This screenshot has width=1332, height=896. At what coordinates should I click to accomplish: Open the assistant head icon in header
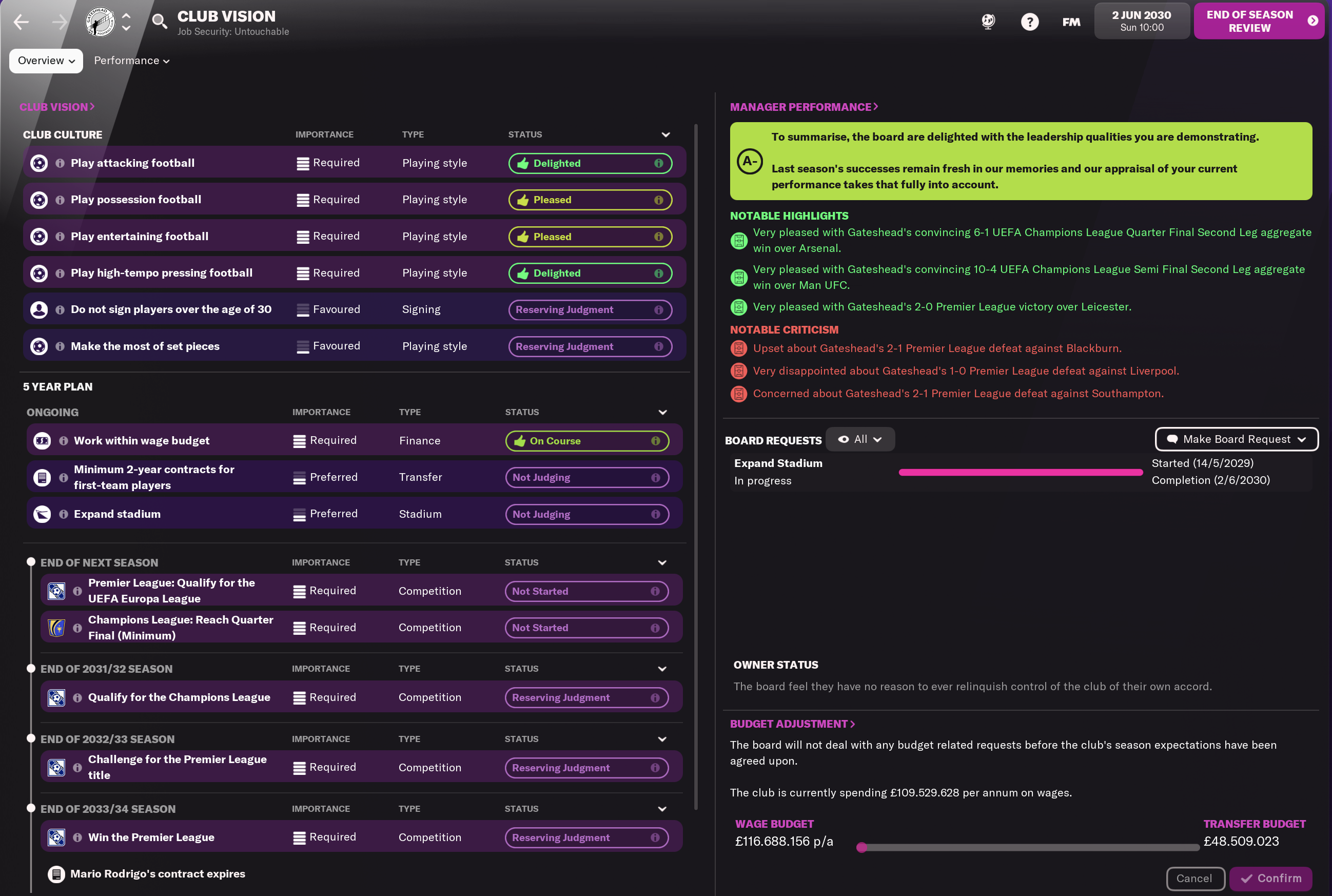[x=988, y=22]
